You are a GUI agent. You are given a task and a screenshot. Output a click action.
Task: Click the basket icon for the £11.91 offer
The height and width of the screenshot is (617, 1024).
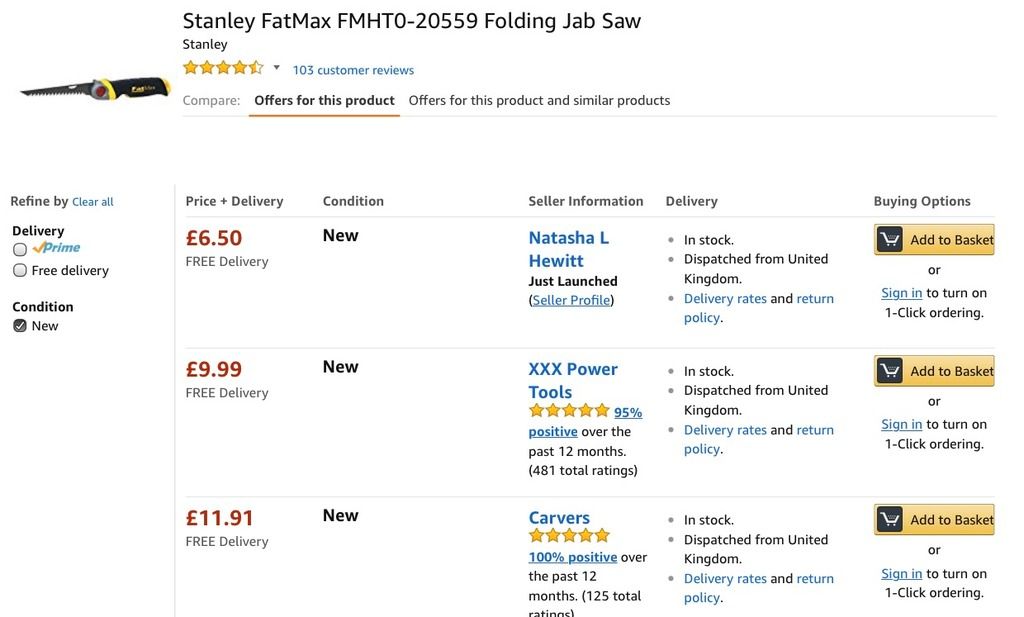[889, 520]
